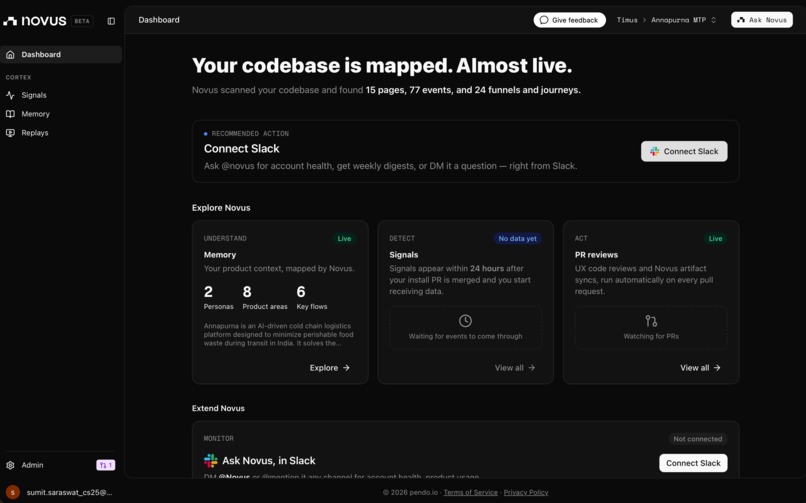
Task: Click the 2 Personas stat
Action: click(218, 297)
